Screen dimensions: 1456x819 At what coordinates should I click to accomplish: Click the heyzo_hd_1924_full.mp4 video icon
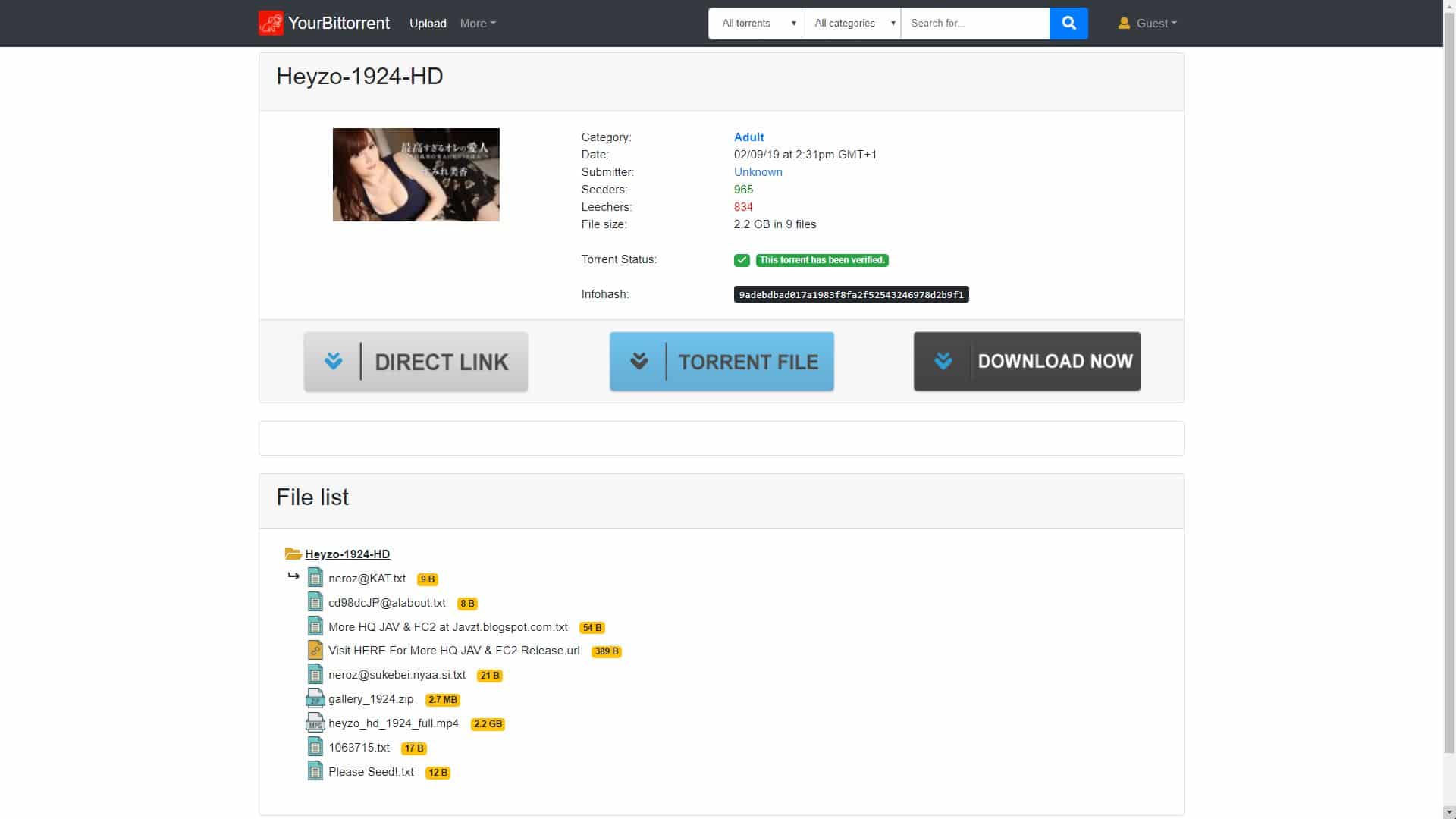coord(315,723)
